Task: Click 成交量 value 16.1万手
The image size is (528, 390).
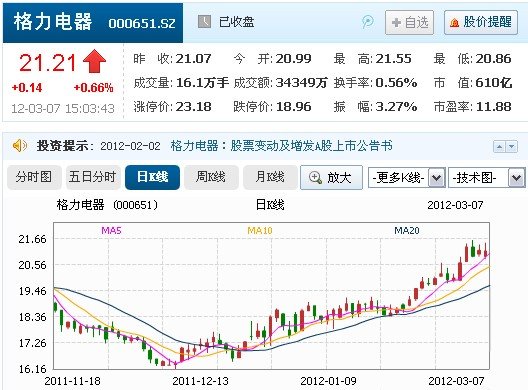Action: [202, 83]
